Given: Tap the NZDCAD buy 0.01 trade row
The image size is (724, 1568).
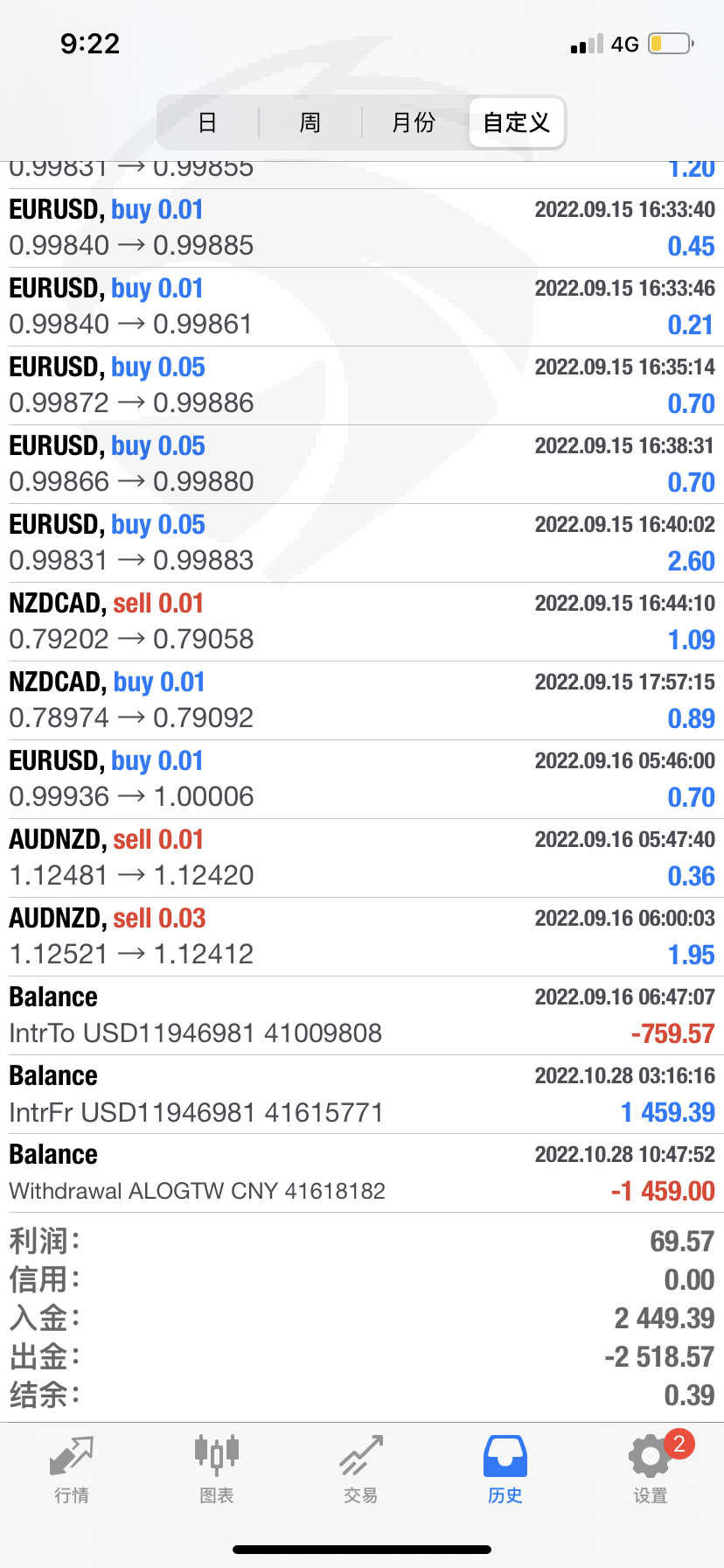Looking at the screenshot, I should click(362, 700).
